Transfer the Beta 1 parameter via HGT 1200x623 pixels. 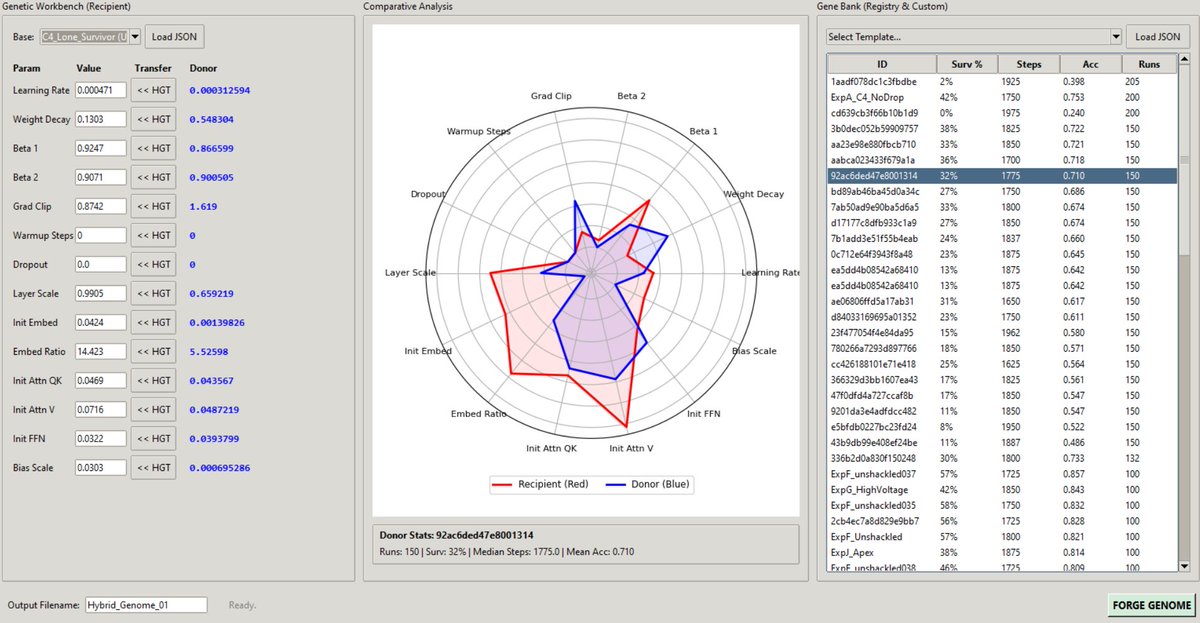click(x=153, y=148)
